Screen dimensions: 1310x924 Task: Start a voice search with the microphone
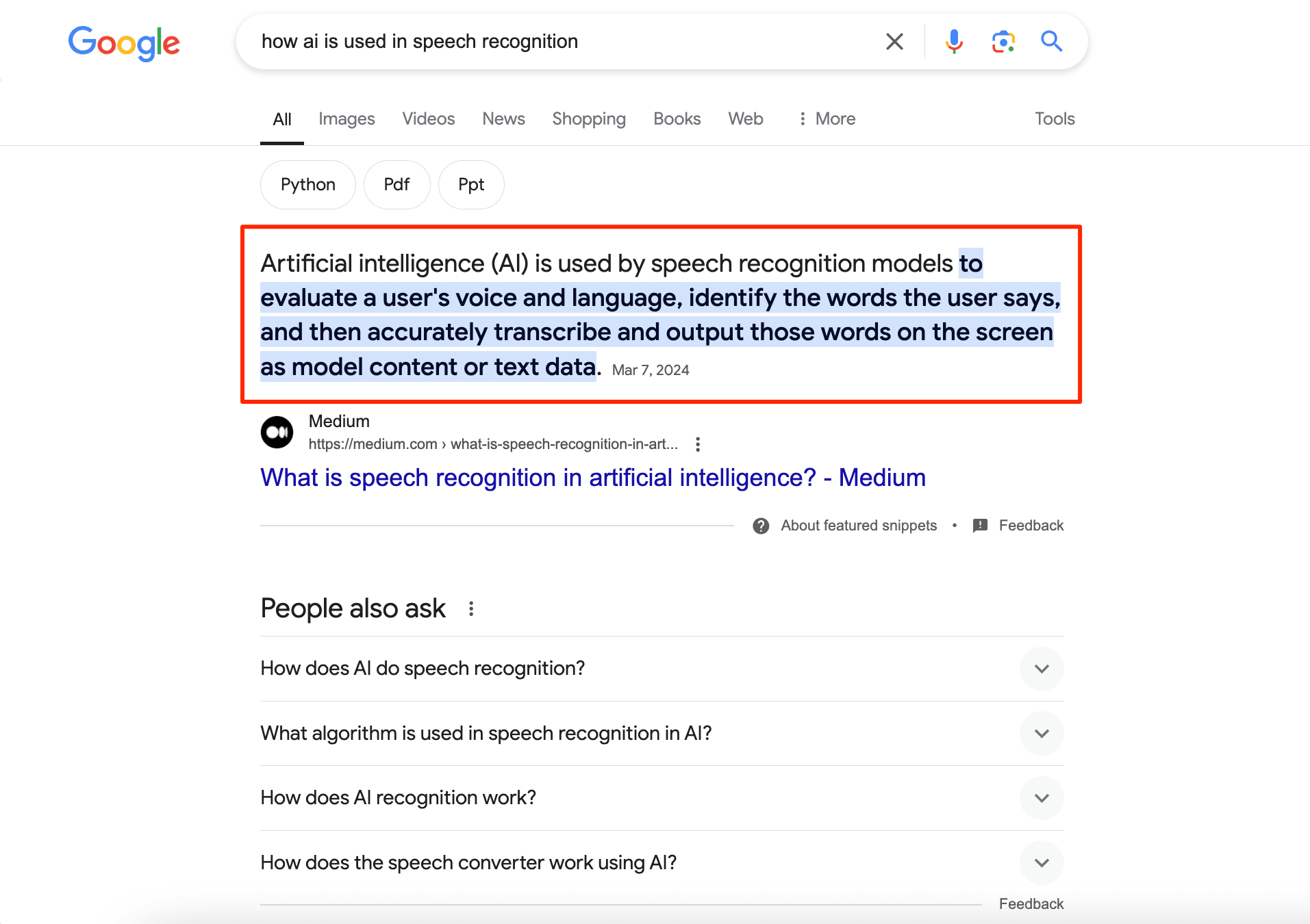click(x=953, y=41)
